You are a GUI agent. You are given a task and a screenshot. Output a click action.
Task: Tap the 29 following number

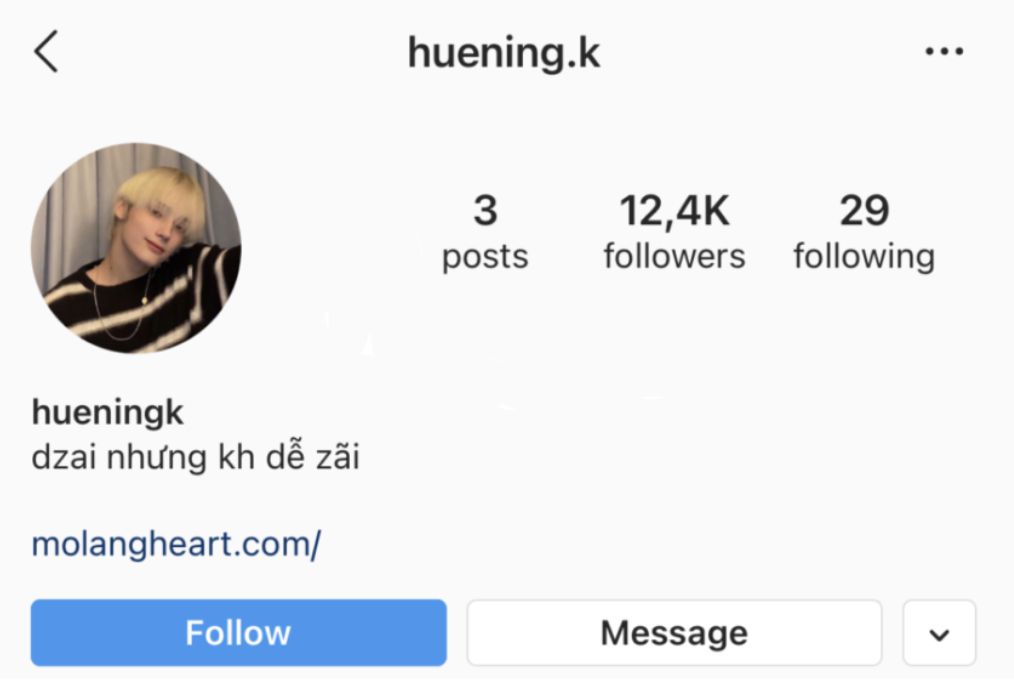(865, 210)
